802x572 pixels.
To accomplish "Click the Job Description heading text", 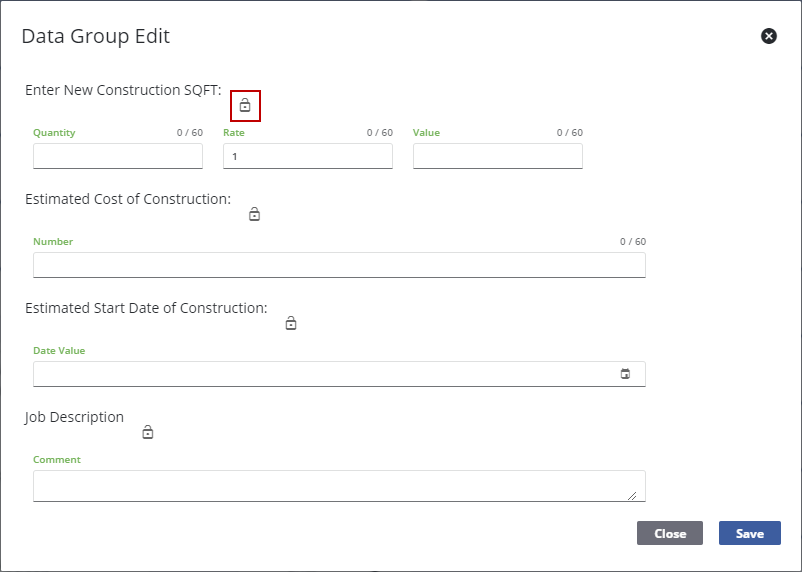I will [x=75, y=417].
